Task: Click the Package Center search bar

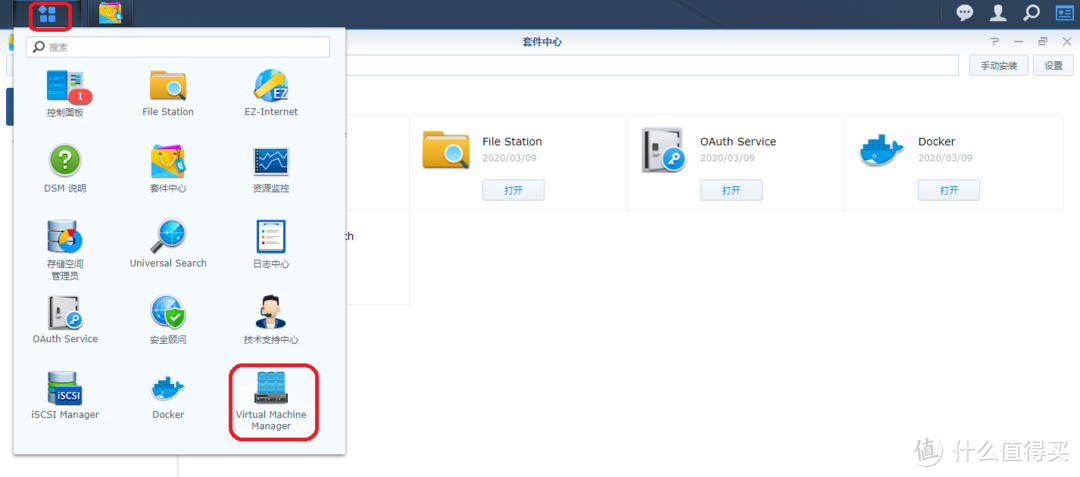Action: [x=652, y=65]
